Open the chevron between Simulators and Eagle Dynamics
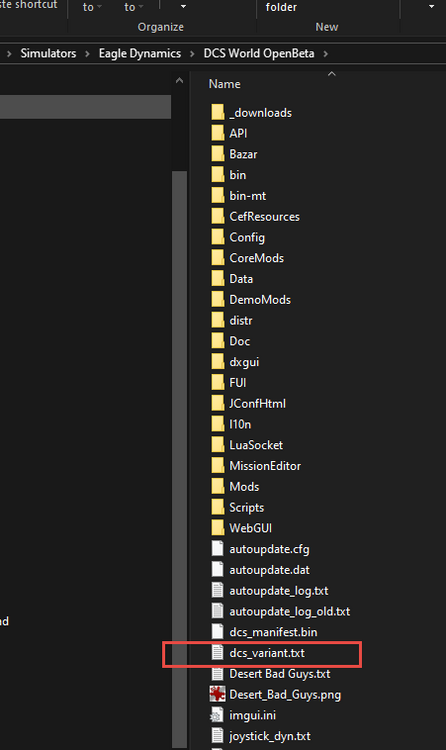Image resolution: width=446 pixels, height=750 pixels. tap(87, 54)
